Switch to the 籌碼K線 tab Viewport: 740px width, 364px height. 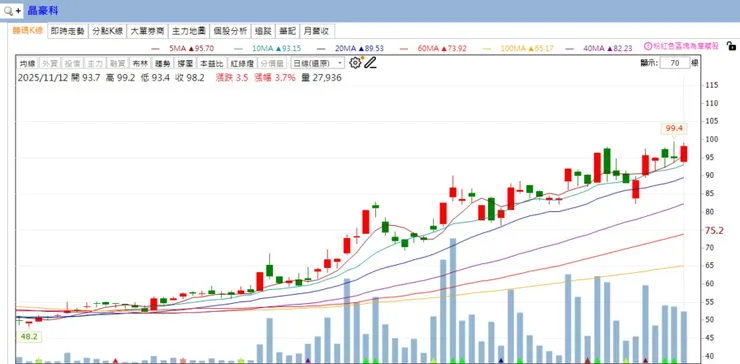pyautogui.click(x=27, y=31)
